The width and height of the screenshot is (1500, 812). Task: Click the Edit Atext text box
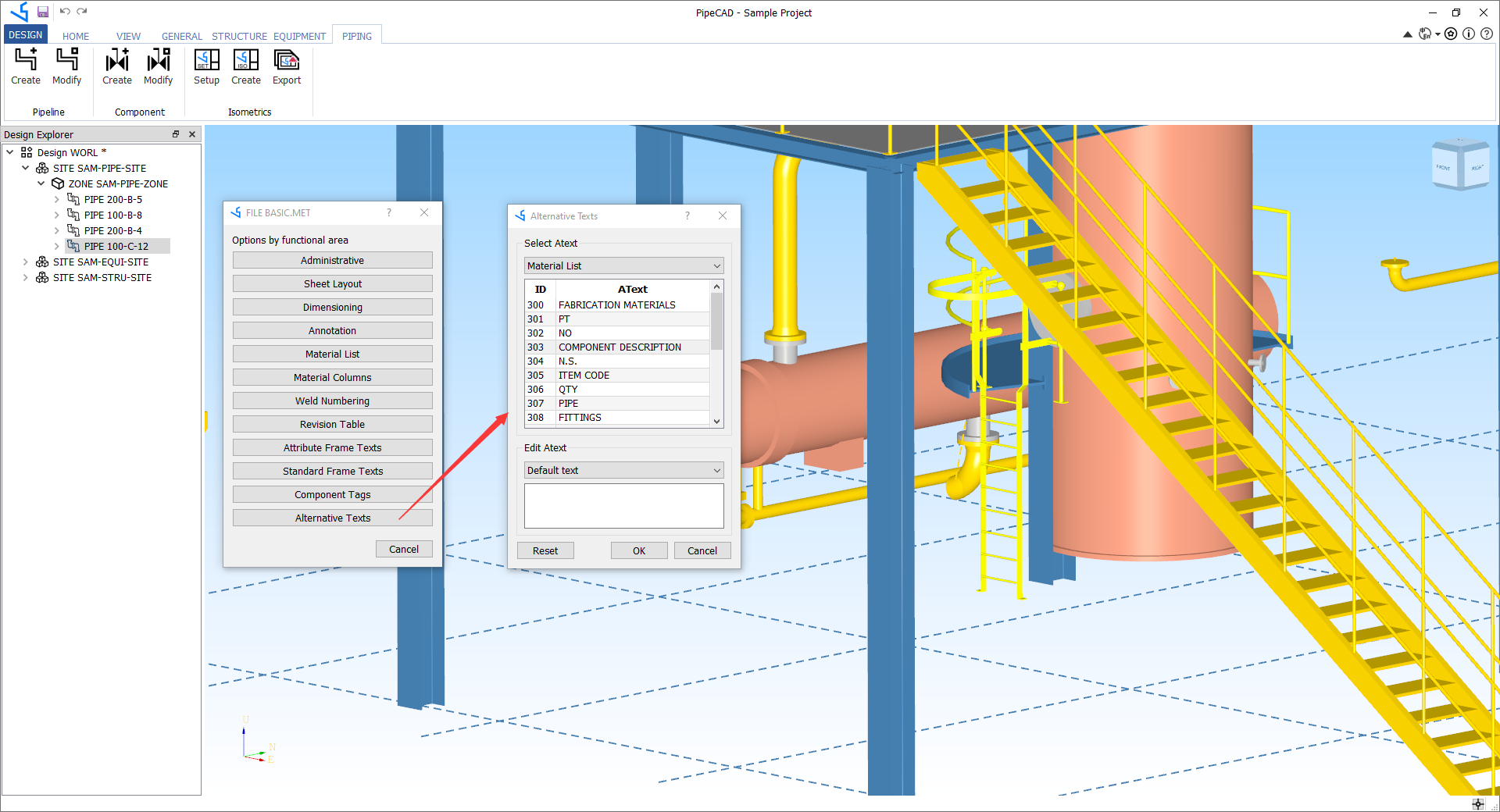(623, 506)
